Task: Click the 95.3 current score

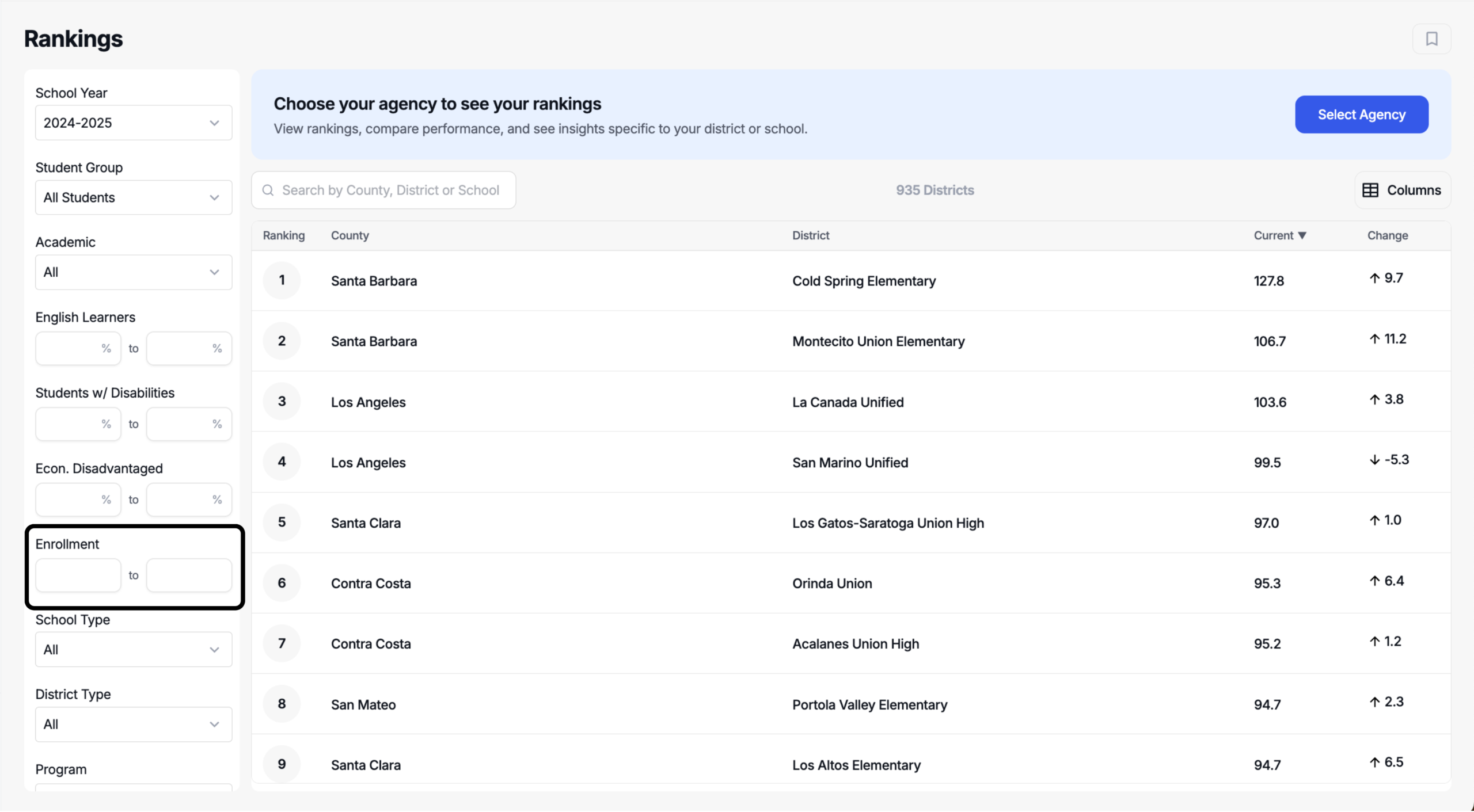Action: (x=1267, y=584)
